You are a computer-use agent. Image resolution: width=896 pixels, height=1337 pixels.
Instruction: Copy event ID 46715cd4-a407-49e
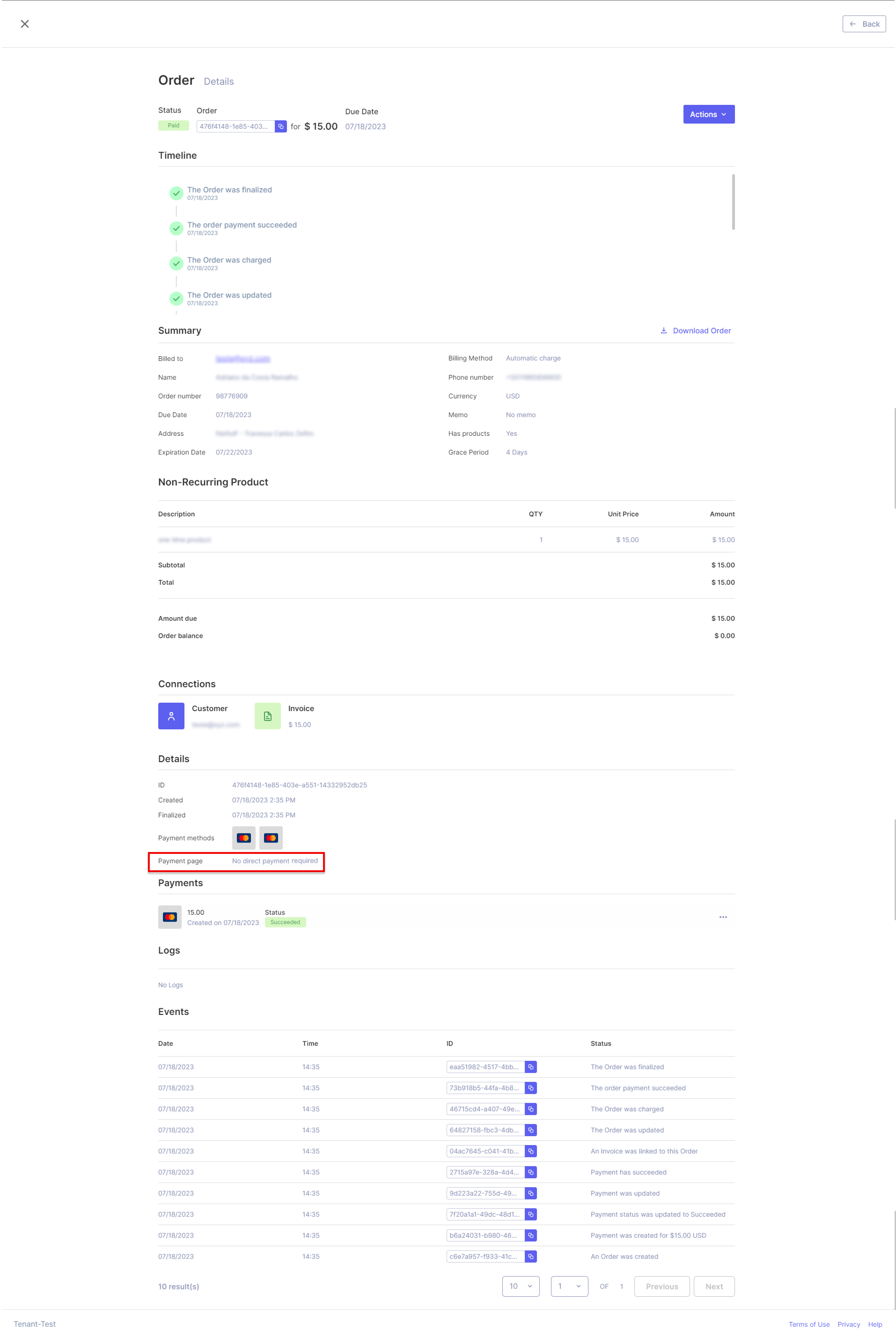click(x=530, y=1109)
